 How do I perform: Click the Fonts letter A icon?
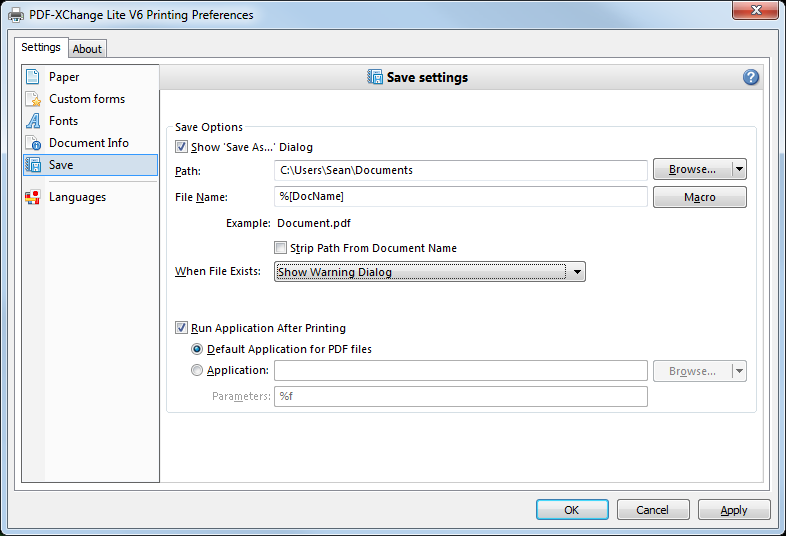(x=33, y=121)
